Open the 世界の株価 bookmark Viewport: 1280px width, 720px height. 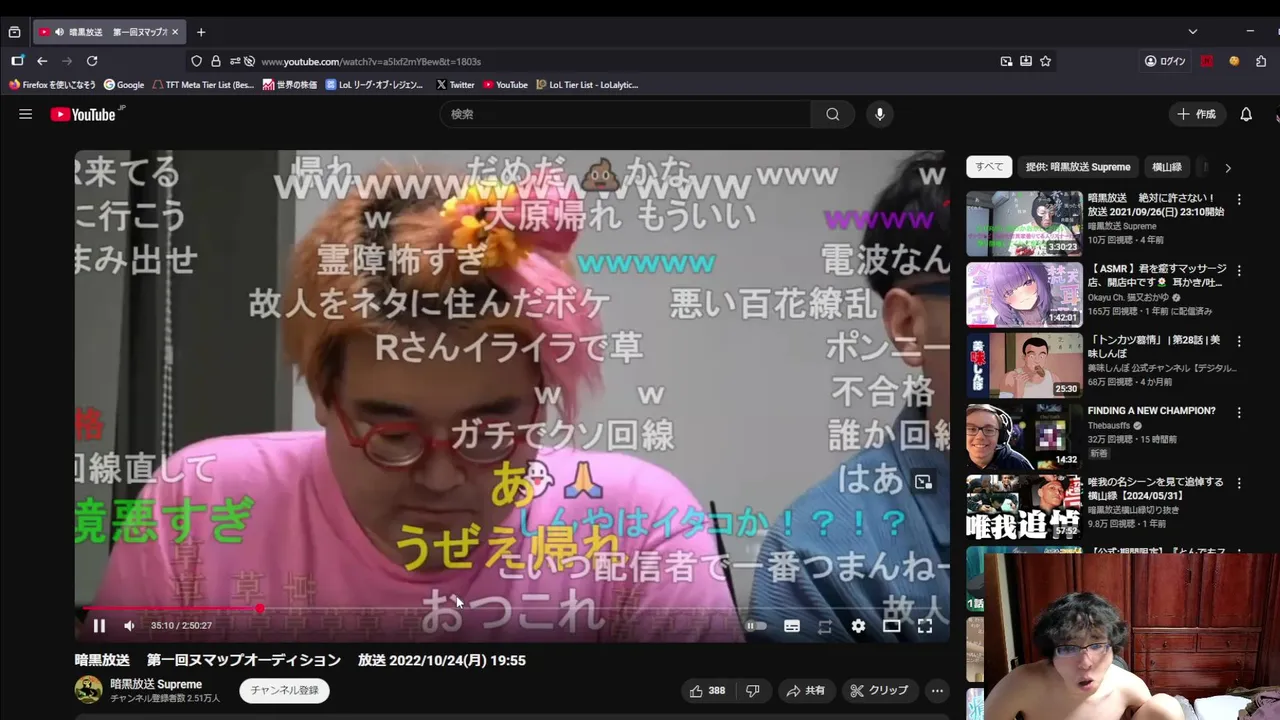[290, 85]
